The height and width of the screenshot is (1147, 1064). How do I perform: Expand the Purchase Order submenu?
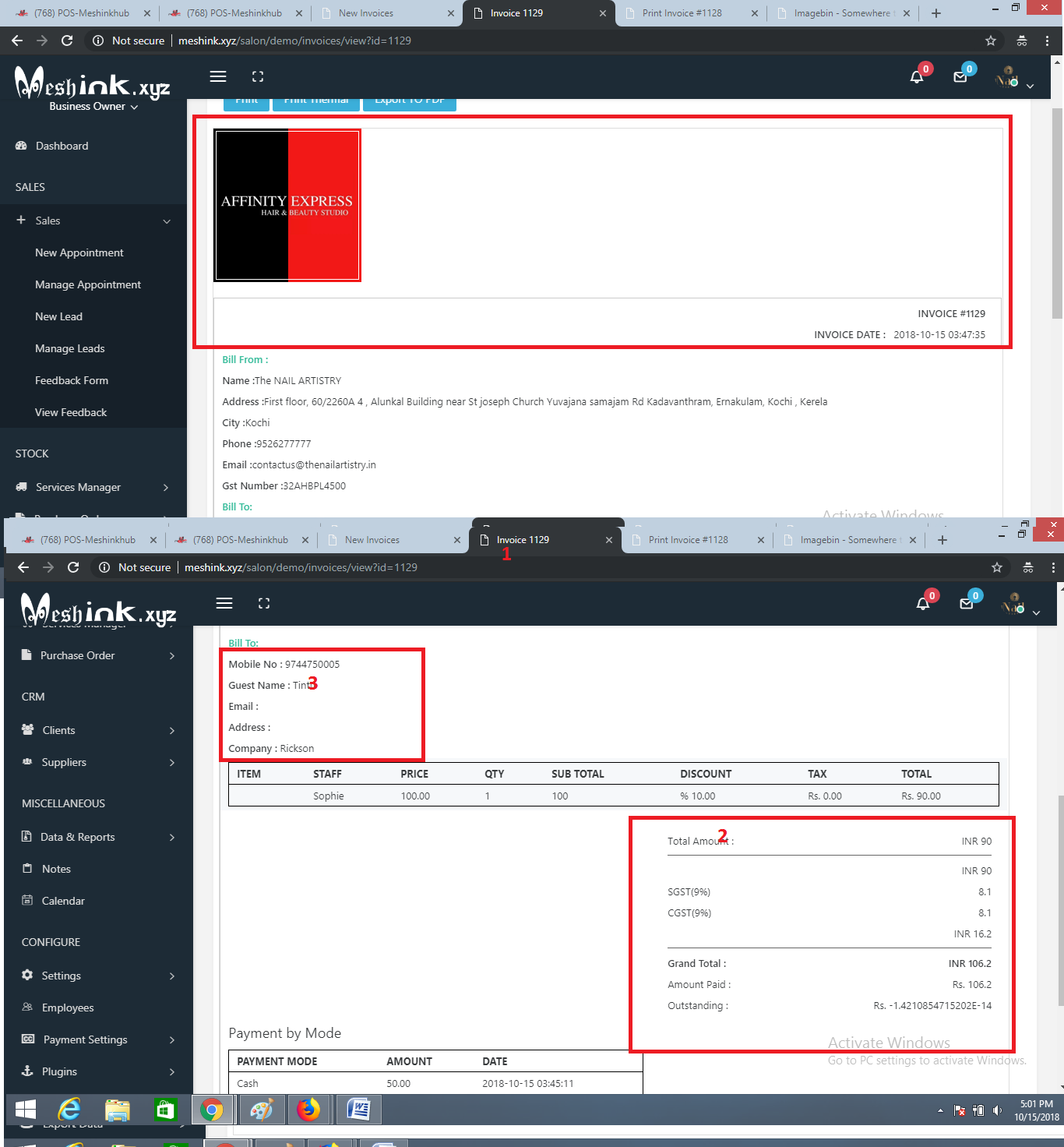coord(172,656)
